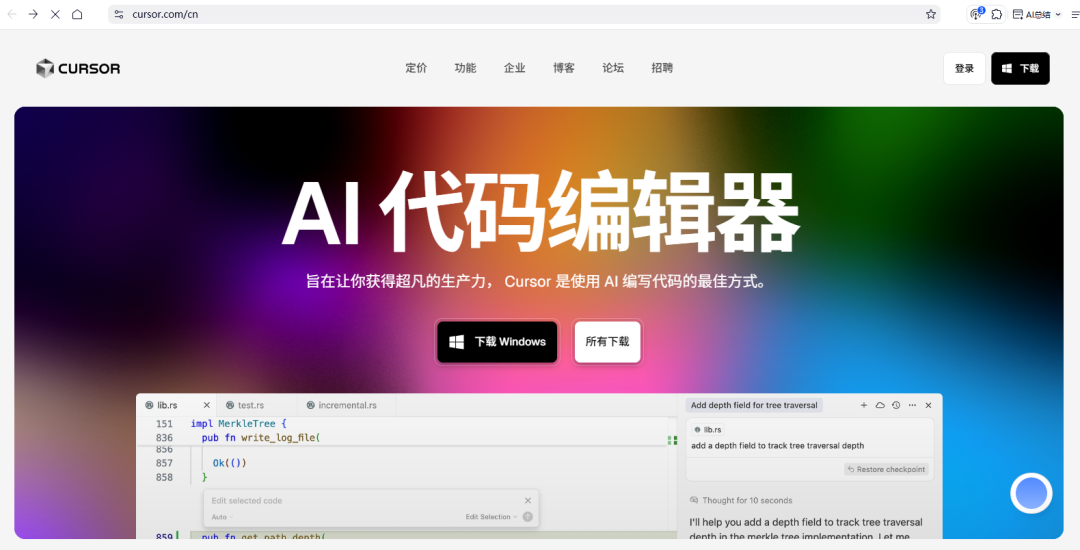Click the Ok(()) code line

coord(229,463)
